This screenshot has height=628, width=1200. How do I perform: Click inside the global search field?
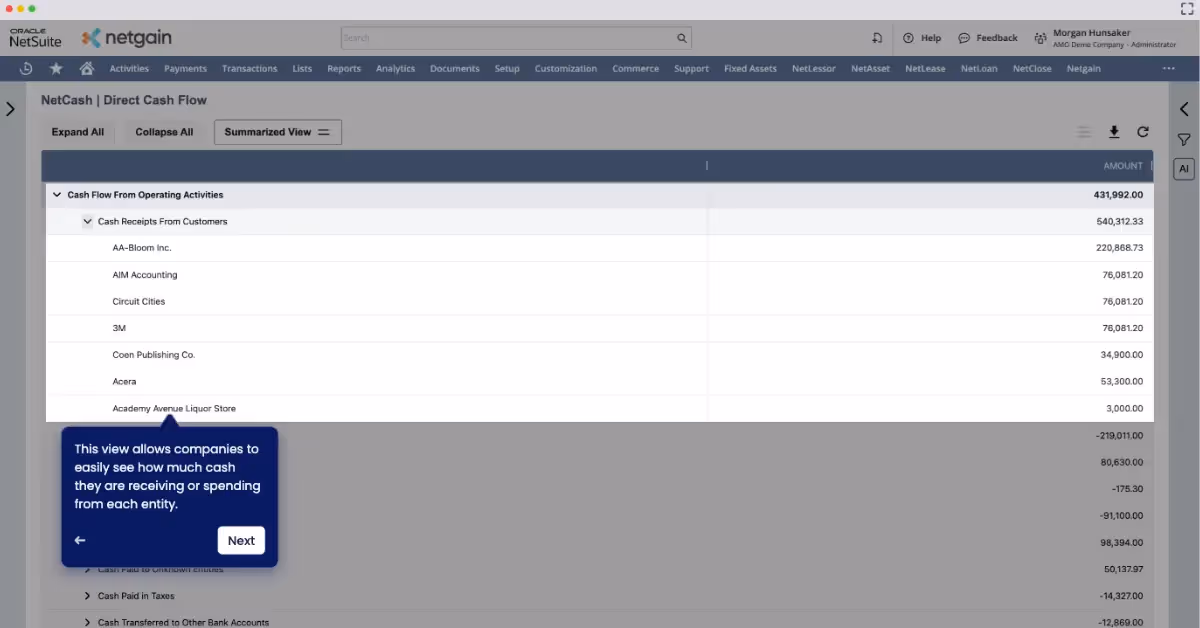coord(500,37)
